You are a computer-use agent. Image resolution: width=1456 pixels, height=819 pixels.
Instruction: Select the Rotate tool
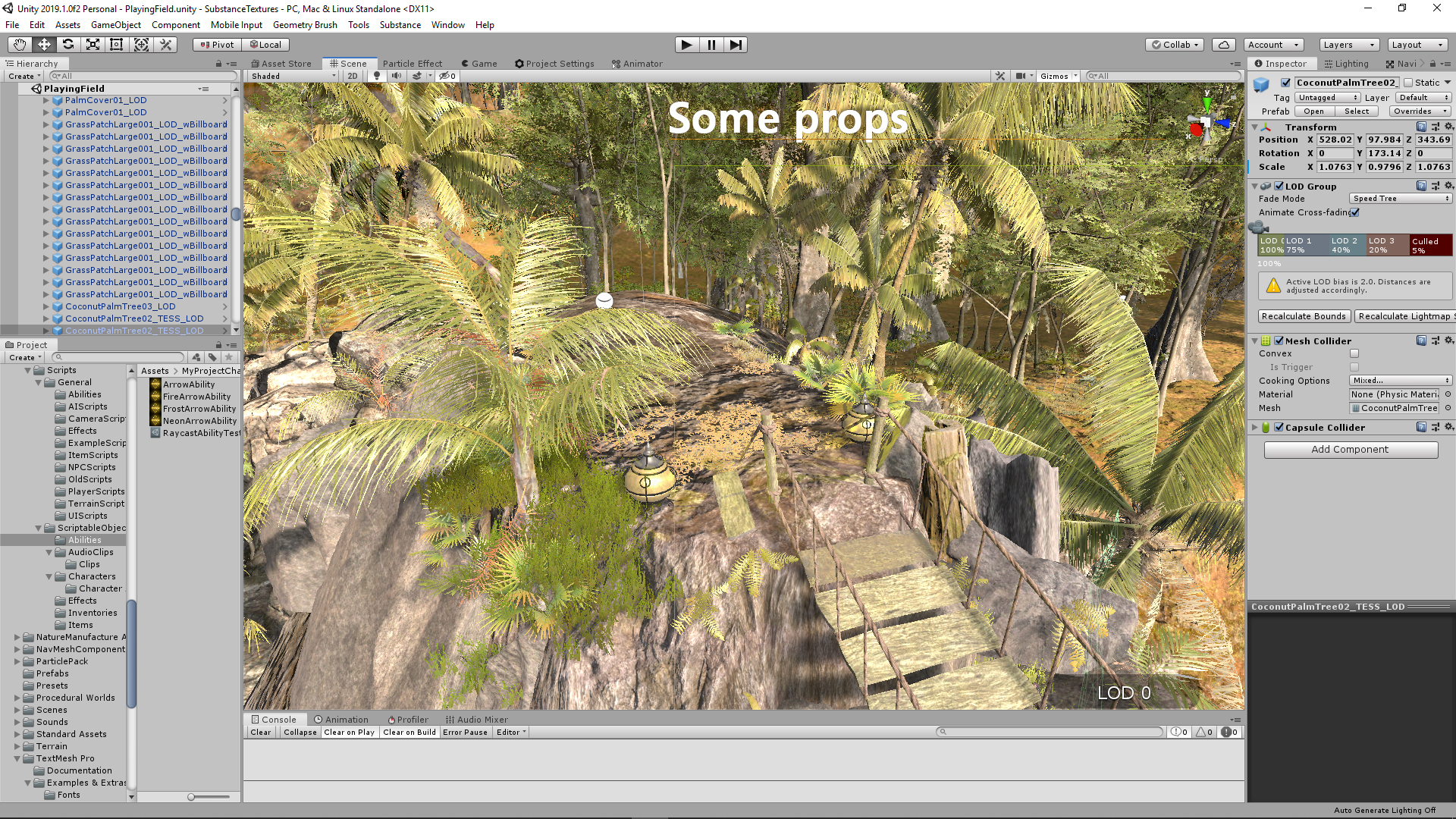(68, 45)
